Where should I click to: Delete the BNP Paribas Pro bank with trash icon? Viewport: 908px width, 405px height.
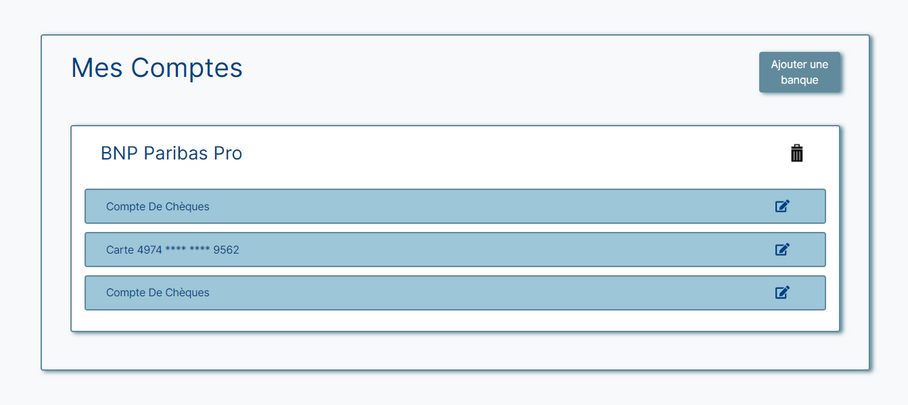pos(797,154)
